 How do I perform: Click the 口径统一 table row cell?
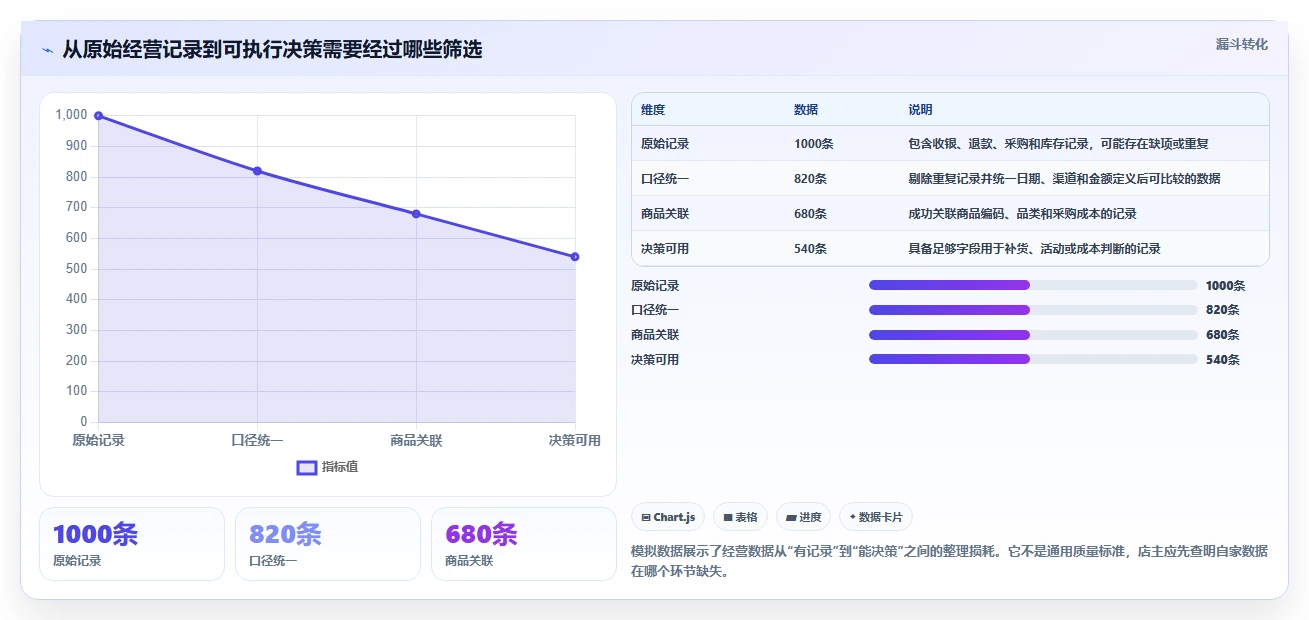(x=665, y=179)
